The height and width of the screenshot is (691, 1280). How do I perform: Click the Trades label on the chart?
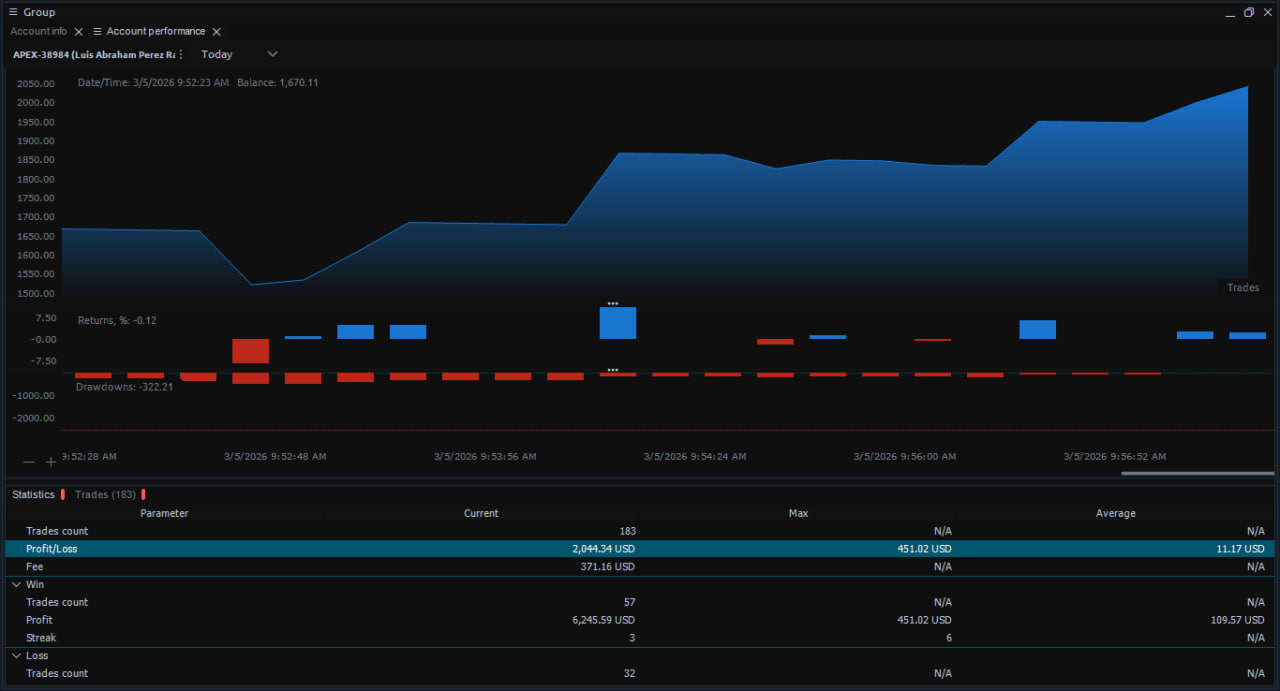(x=1243, y=288)
